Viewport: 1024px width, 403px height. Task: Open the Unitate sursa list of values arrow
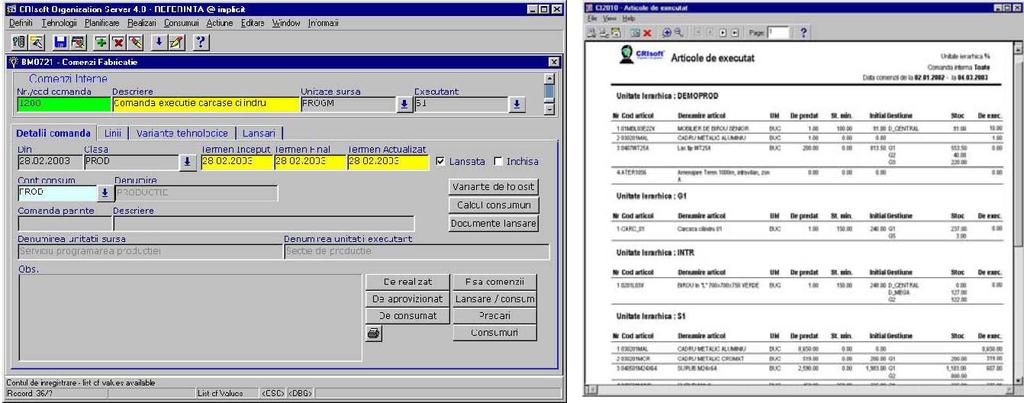coord(404,105)
